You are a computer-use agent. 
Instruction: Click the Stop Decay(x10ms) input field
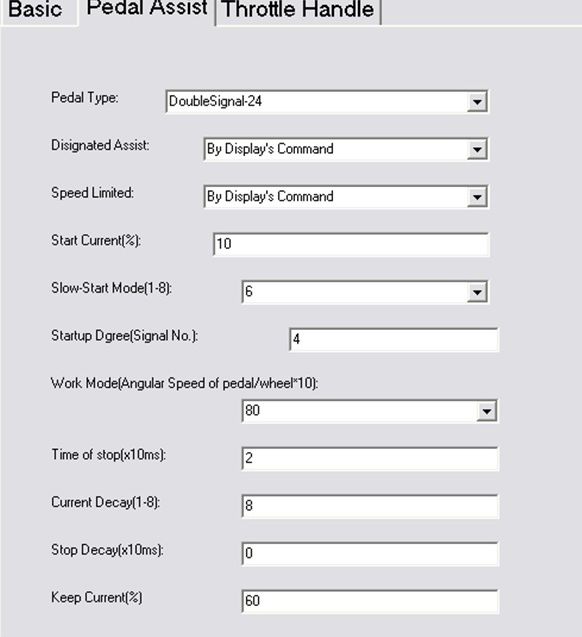click(370, 554)
